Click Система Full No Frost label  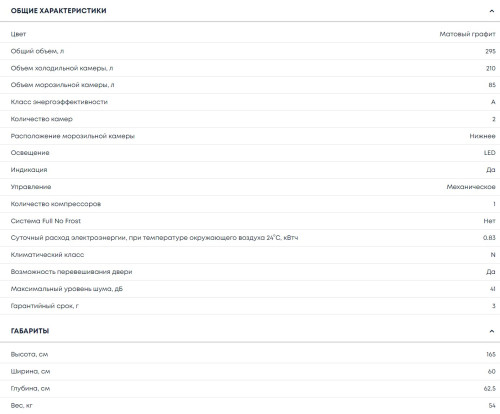(46, 221)
